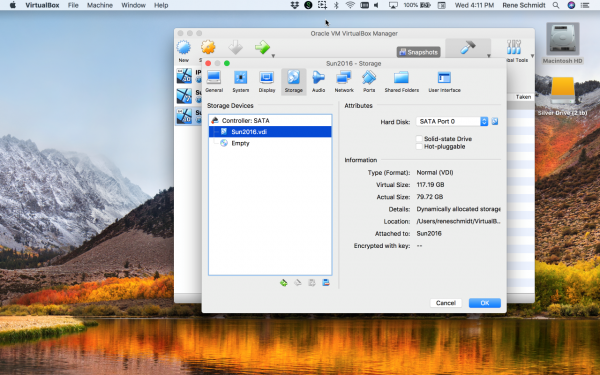
Task: Open the Help menu
Action: click(x=161, y=5)
